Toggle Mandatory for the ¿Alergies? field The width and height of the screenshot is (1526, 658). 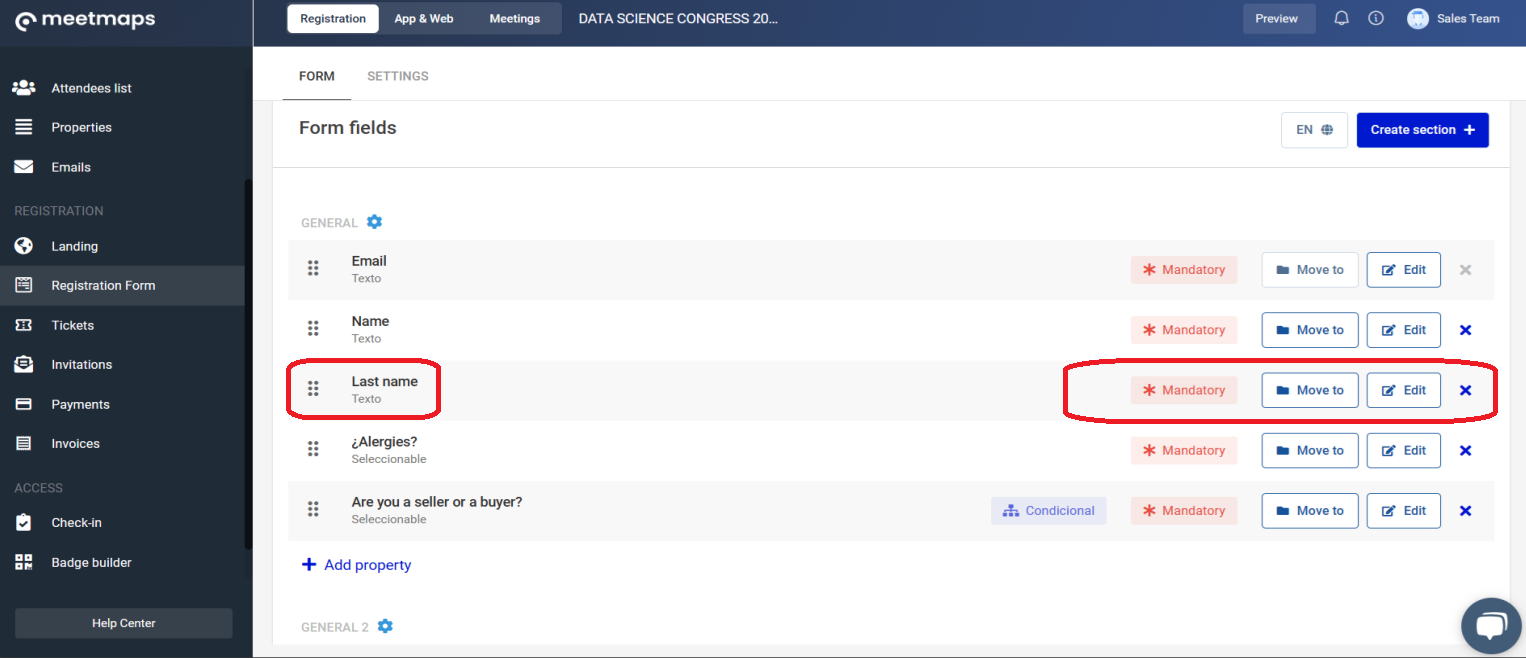[1184, 450]
